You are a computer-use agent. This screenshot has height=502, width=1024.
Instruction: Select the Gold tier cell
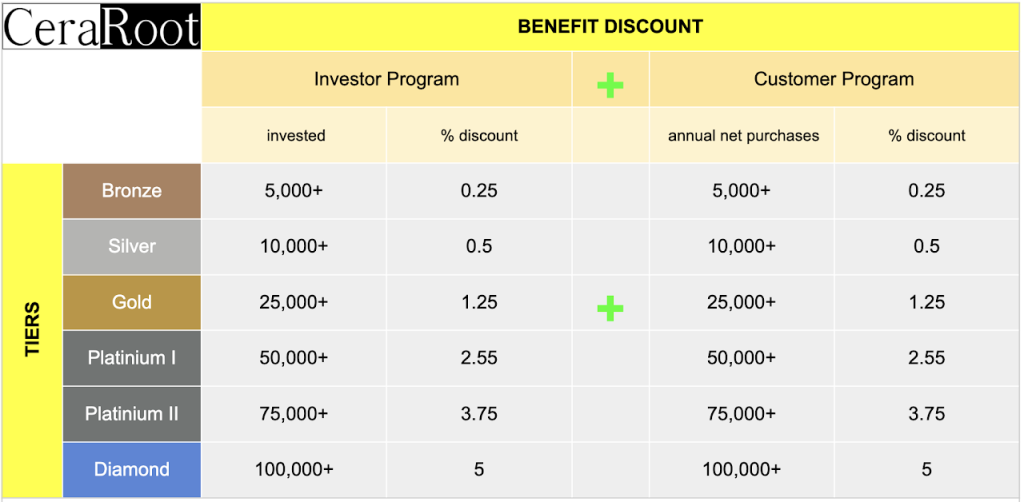coord(132,302)
